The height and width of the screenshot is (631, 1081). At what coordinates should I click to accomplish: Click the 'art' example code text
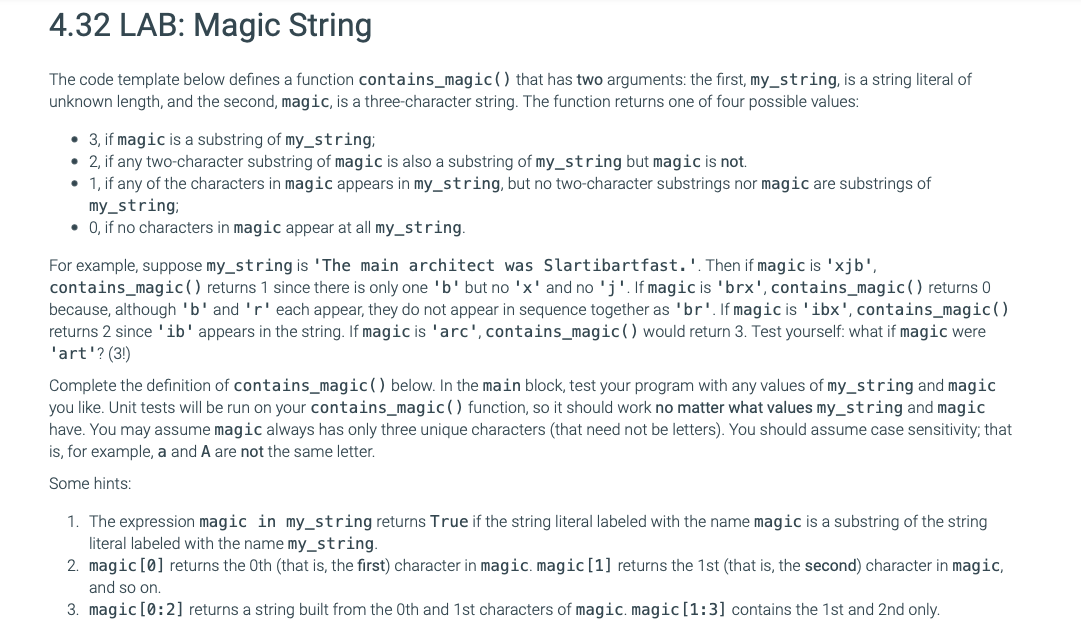pyautogui.click(x=73, y=354)
